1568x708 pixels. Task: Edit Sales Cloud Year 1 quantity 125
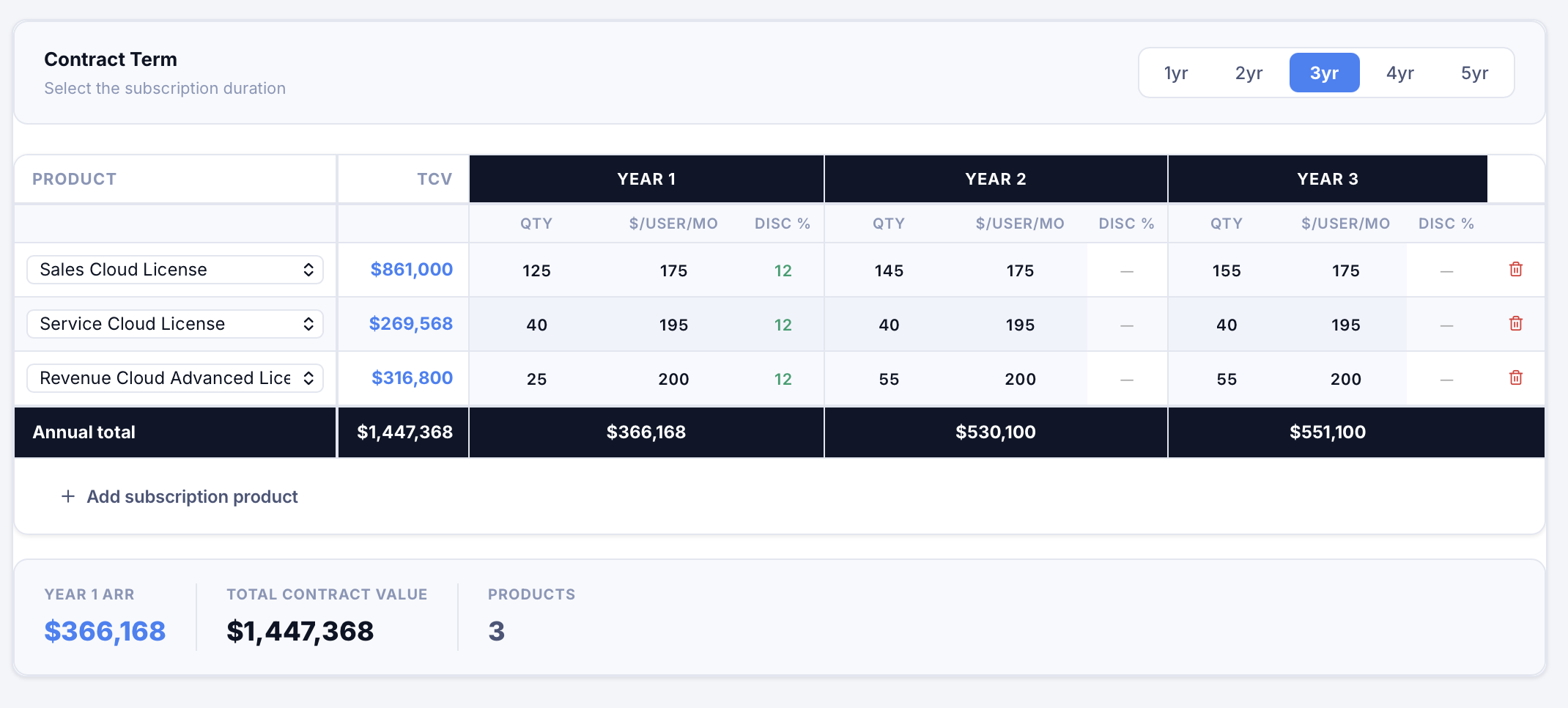tap(536, 270)
